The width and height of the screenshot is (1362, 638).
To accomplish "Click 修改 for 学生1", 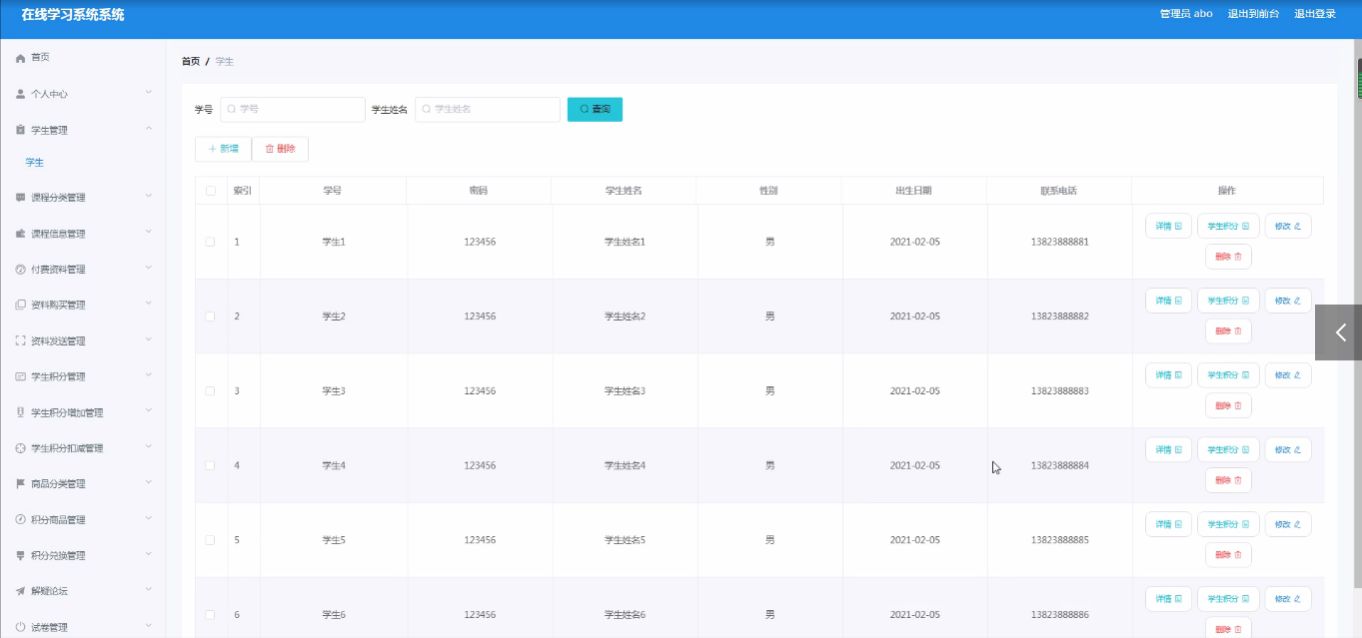I will tap(1288, 226).
